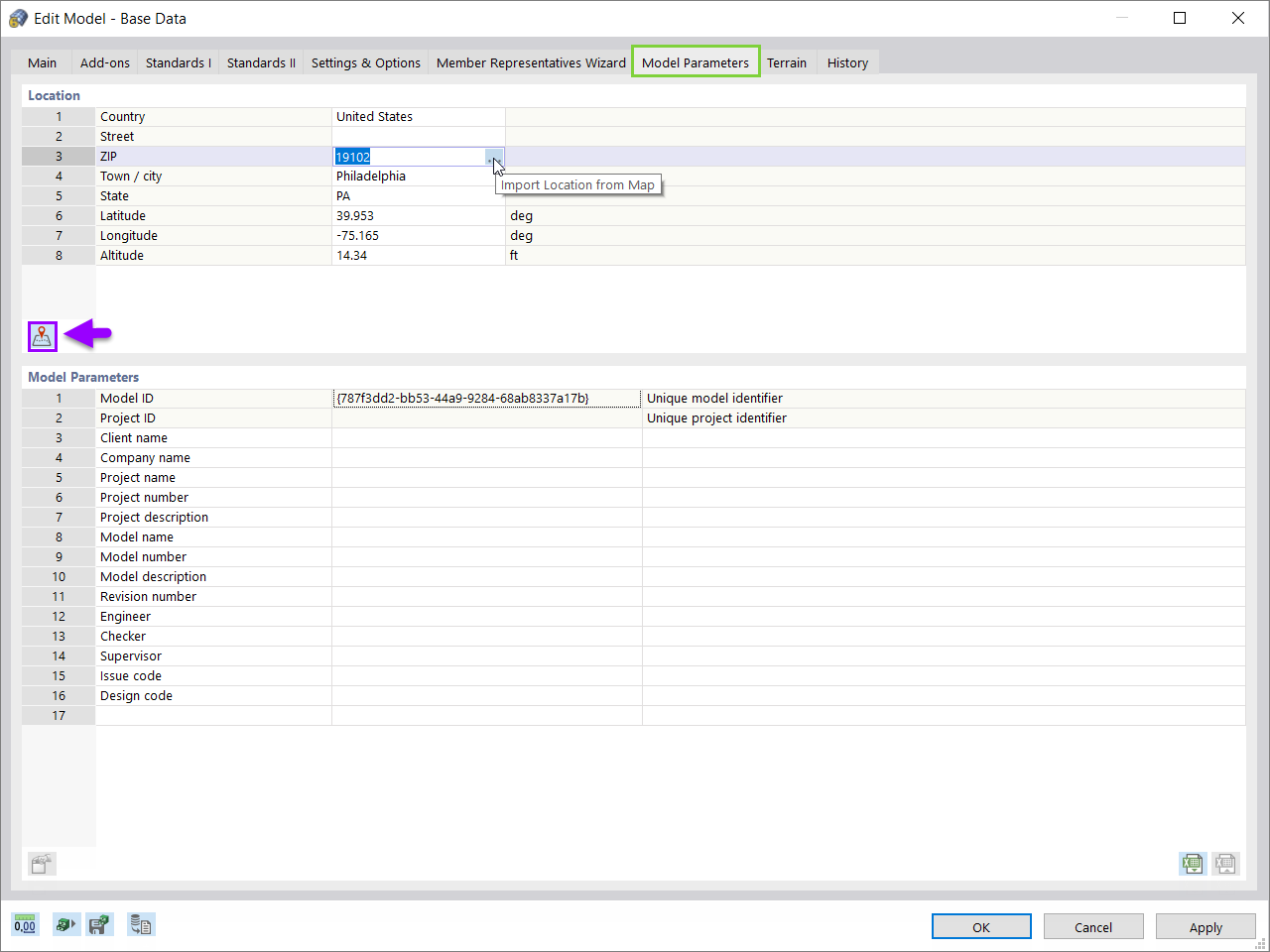Click the Project number value cell
Viewport: 1270px width, 952px height.
(487, 498)
